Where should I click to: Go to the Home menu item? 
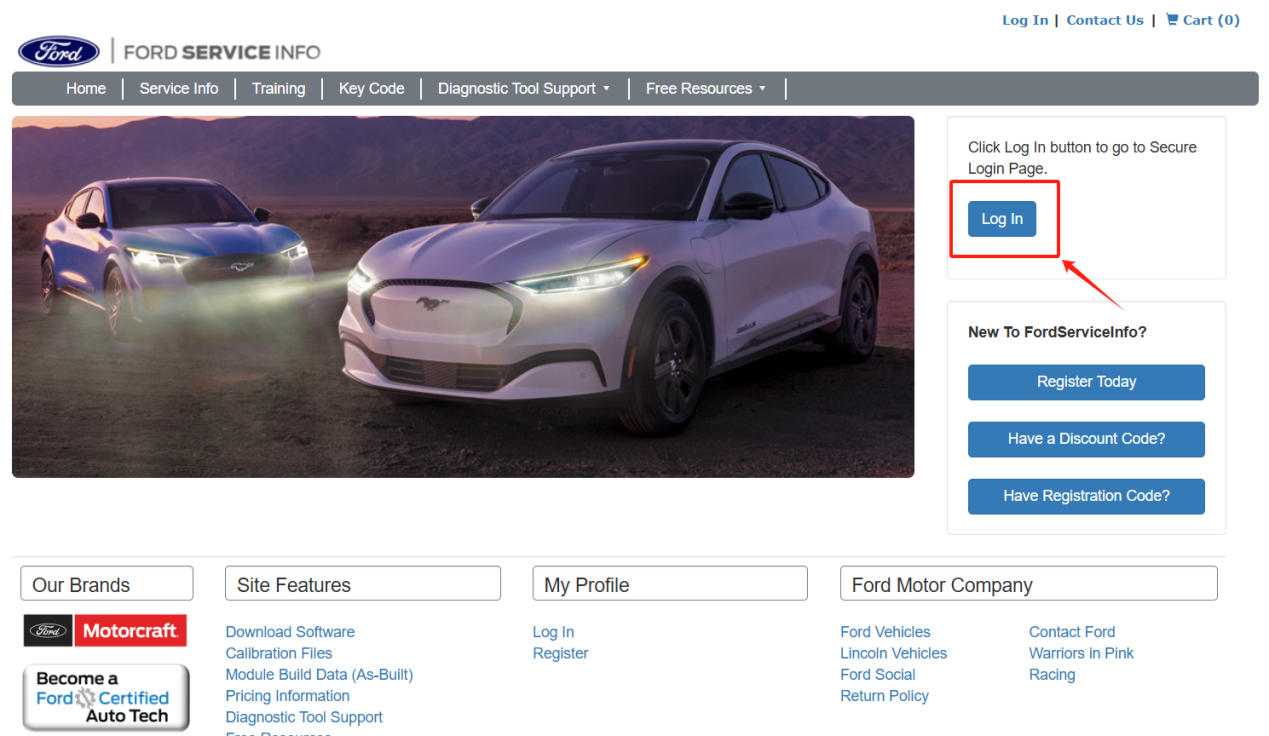click(86, 89)
